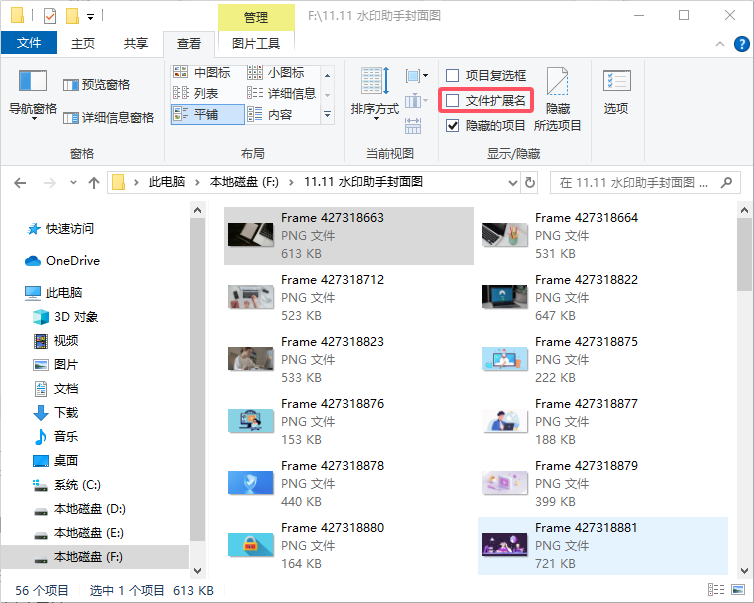Viewport: 754px width, 603px height.
Task: Open OneDrive in the navigation pane
Action: (x=63, y=261)
